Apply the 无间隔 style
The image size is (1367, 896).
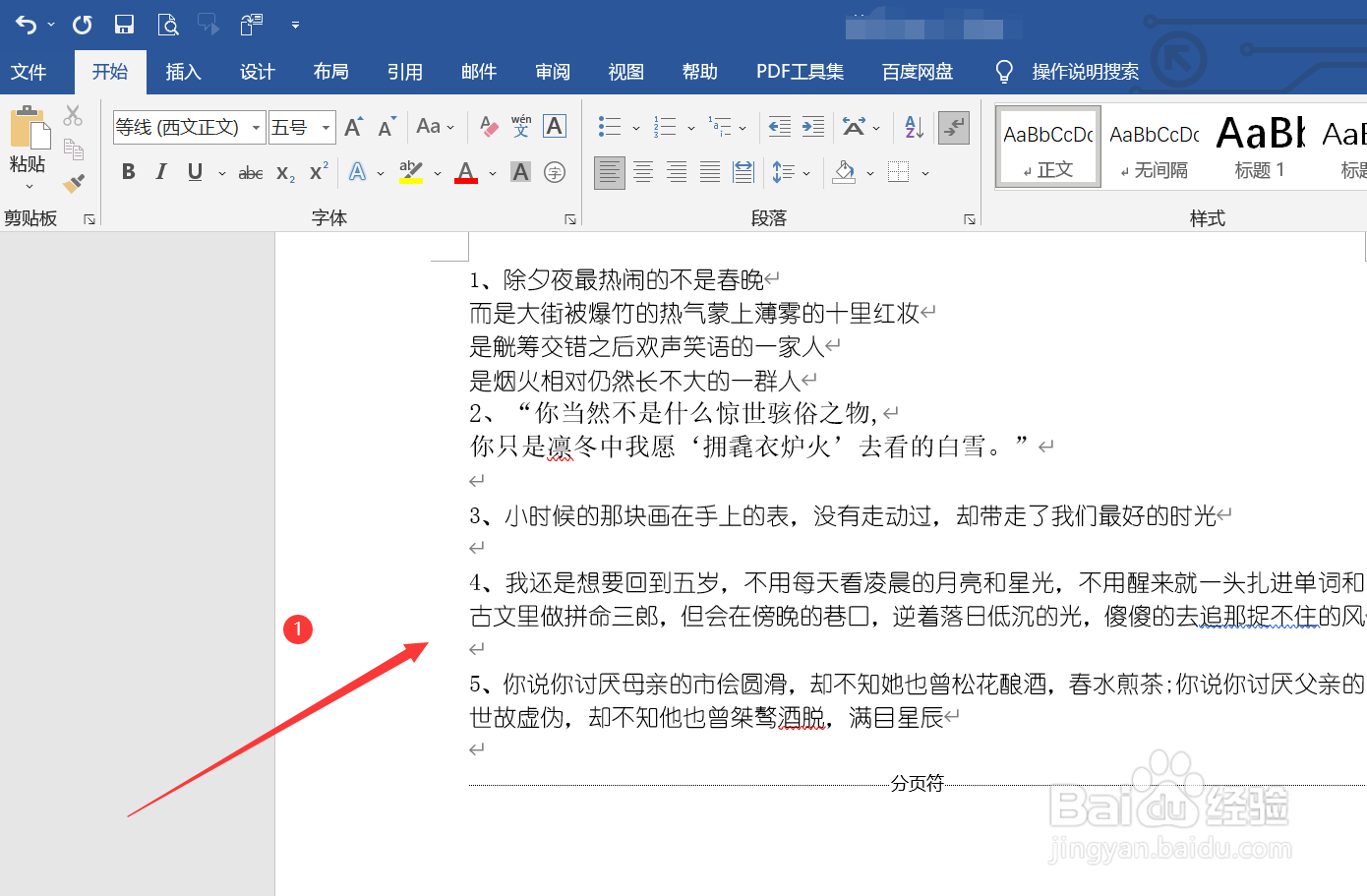pos(1155,147)
